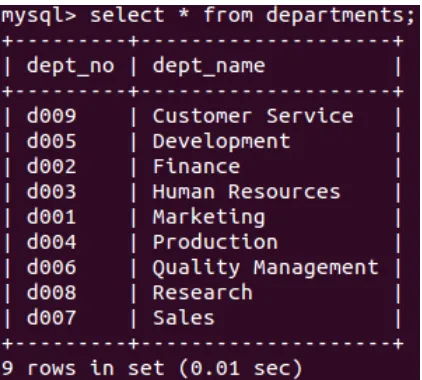This screenshot has height=380, width=422.
Task: Select the 'Human Resources' department name
Action: pyautogui.click(x=247, y=192)
